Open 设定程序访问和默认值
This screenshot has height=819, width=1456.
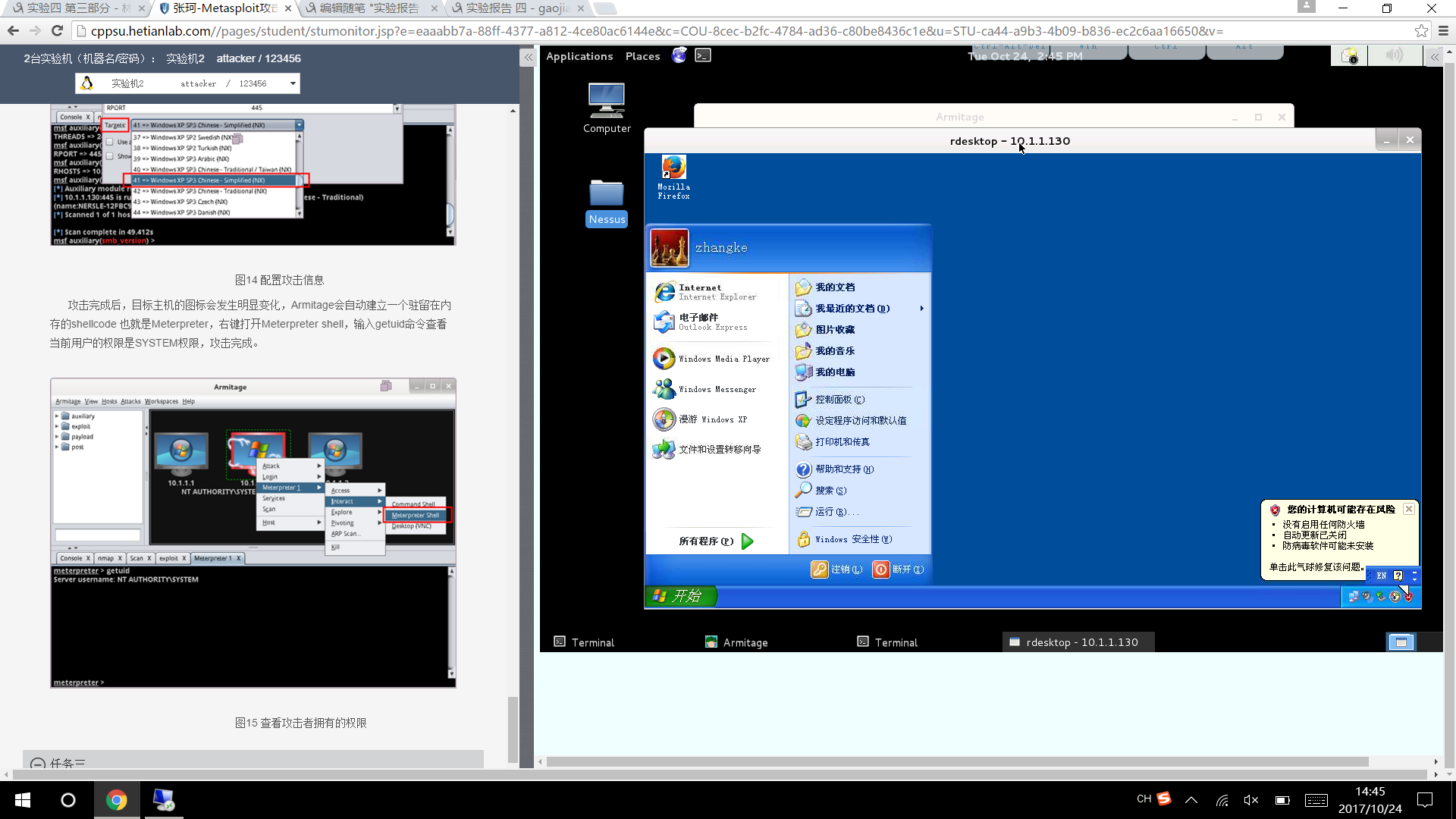pos(851,421)
